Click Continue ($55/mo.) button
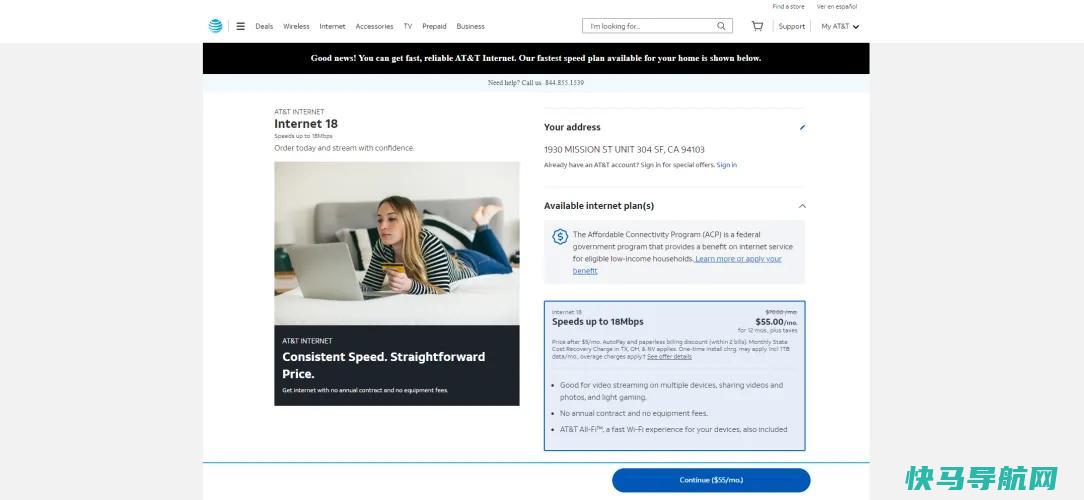The height and width of the screenshot is (500, 1084). [x=711, y=480]
